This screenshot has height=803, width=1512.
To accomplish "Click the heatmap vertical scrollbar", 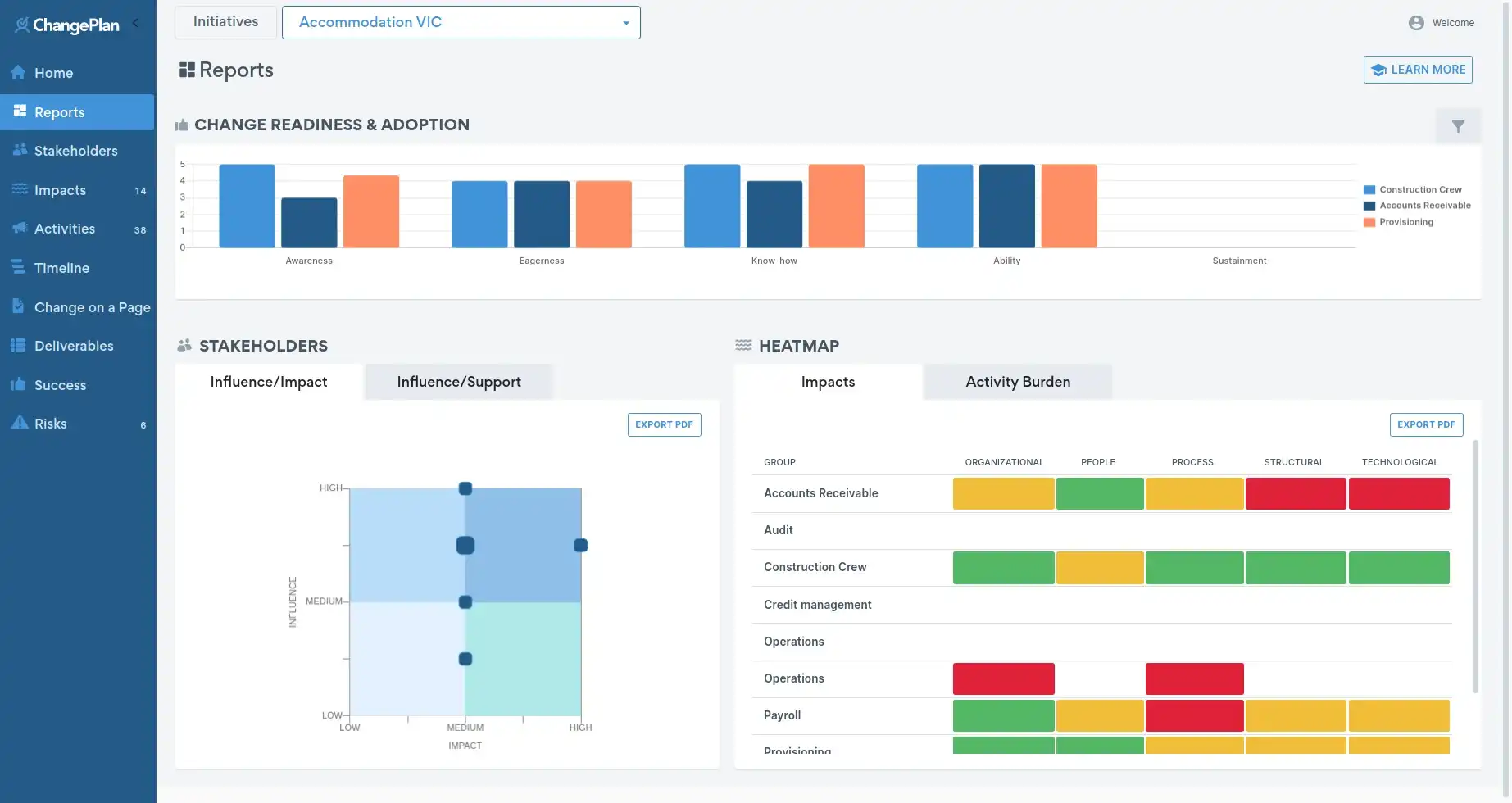I will click(x=1475, y=565).
